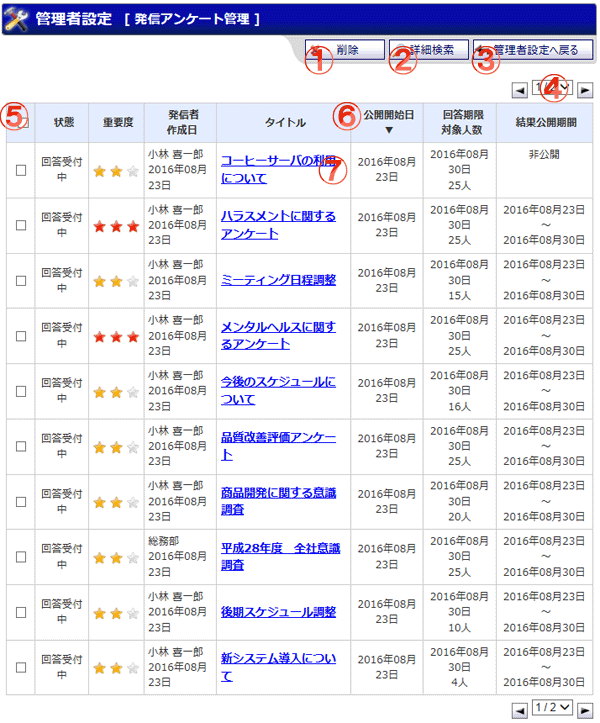Click 20人 target count cell

tap(459, 516)
